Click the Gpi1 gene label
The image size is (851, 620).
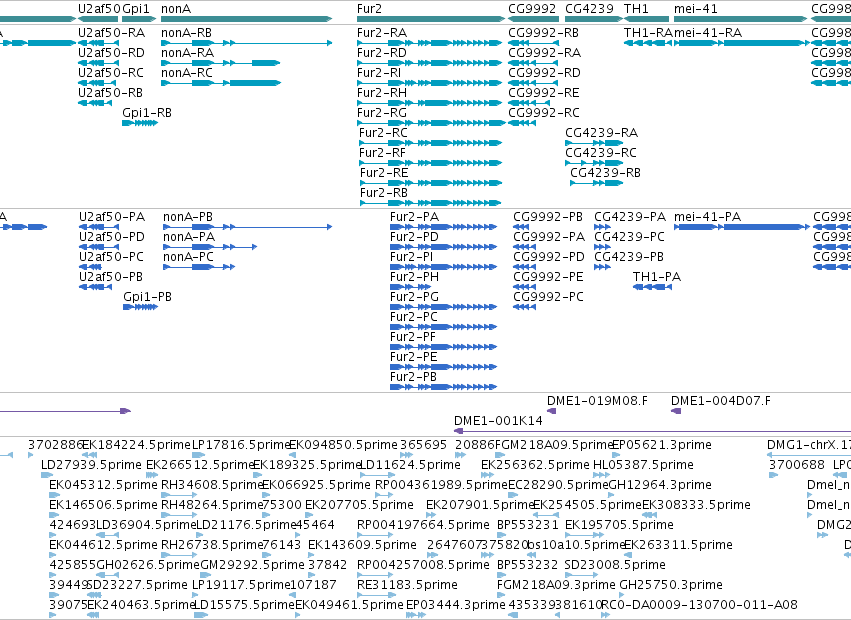coord(136,9)
